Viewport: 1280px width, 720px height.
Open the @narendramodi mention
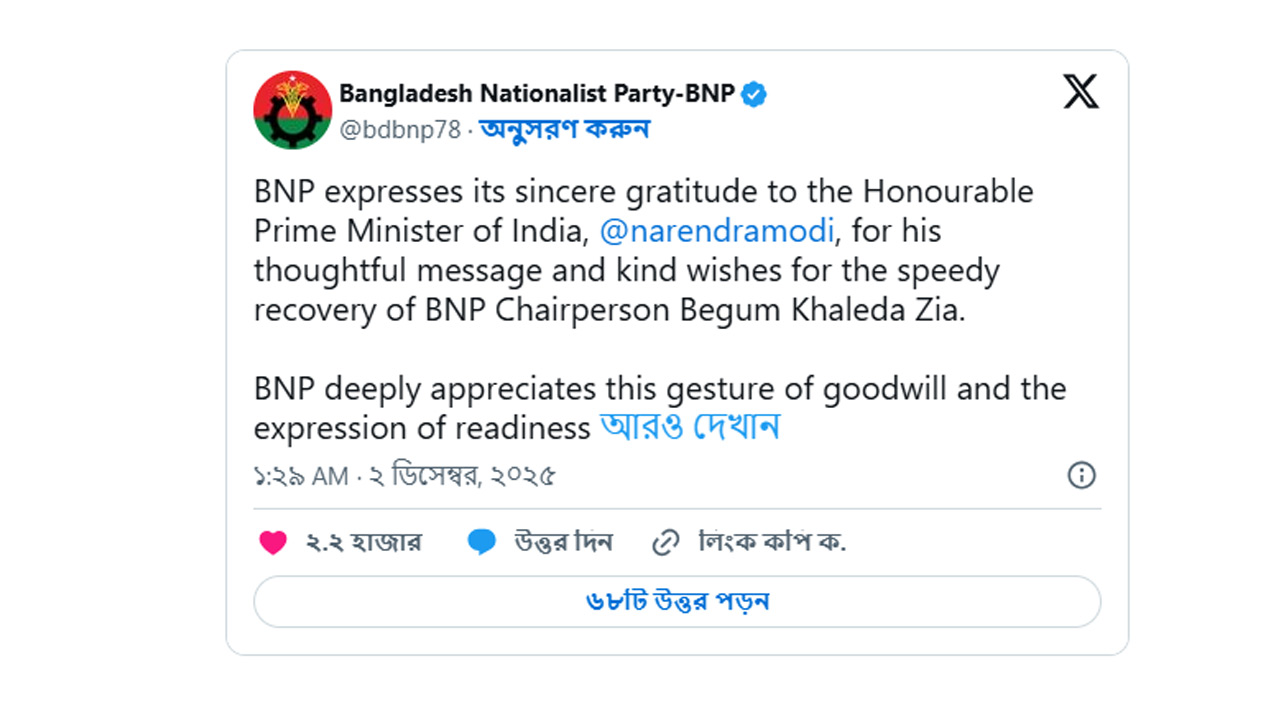(x=716, y=231)
